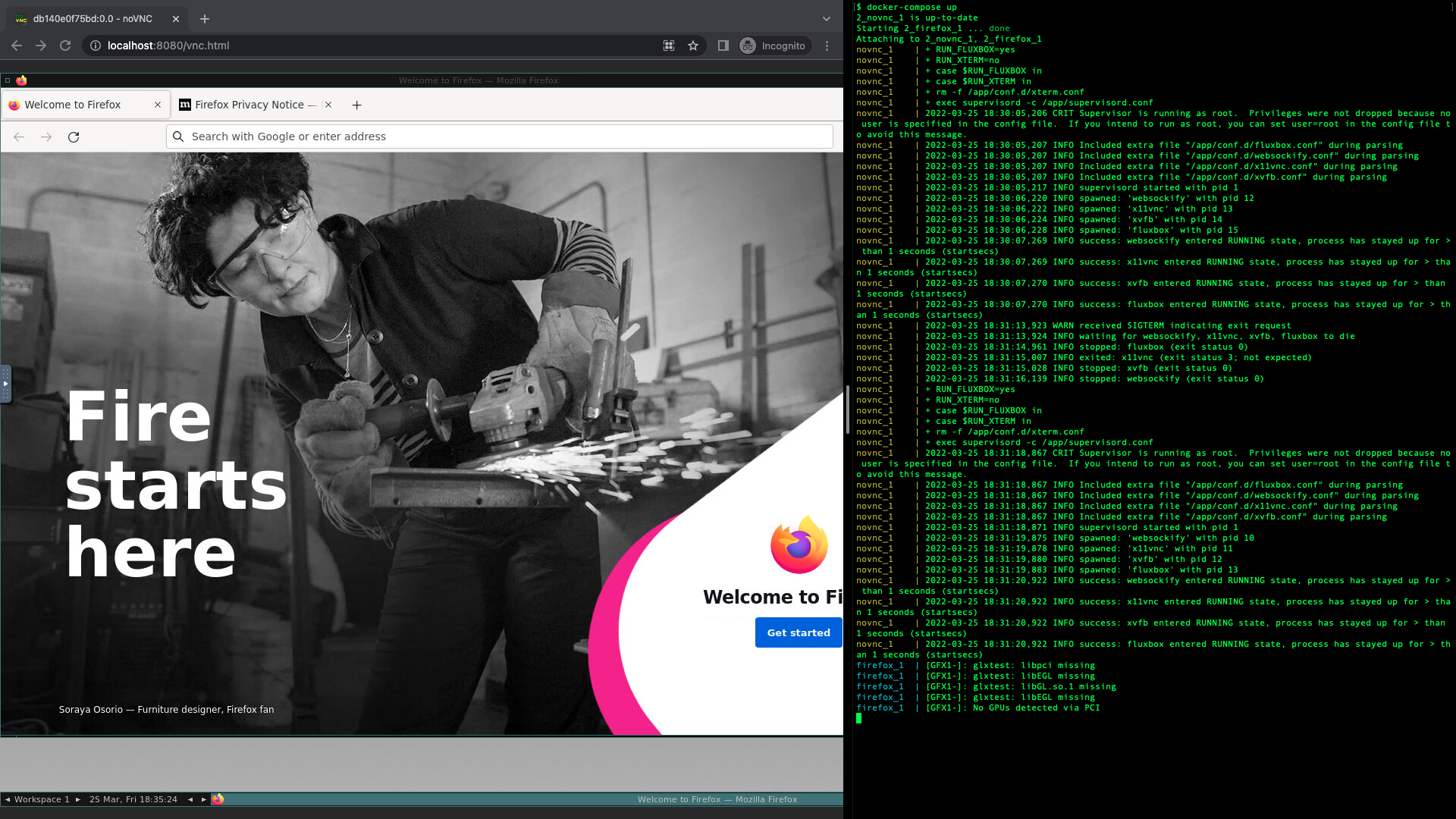The image size is (1456, 819).
Task: Click the divider handle between browser and terminal
Action: (847, 409)
